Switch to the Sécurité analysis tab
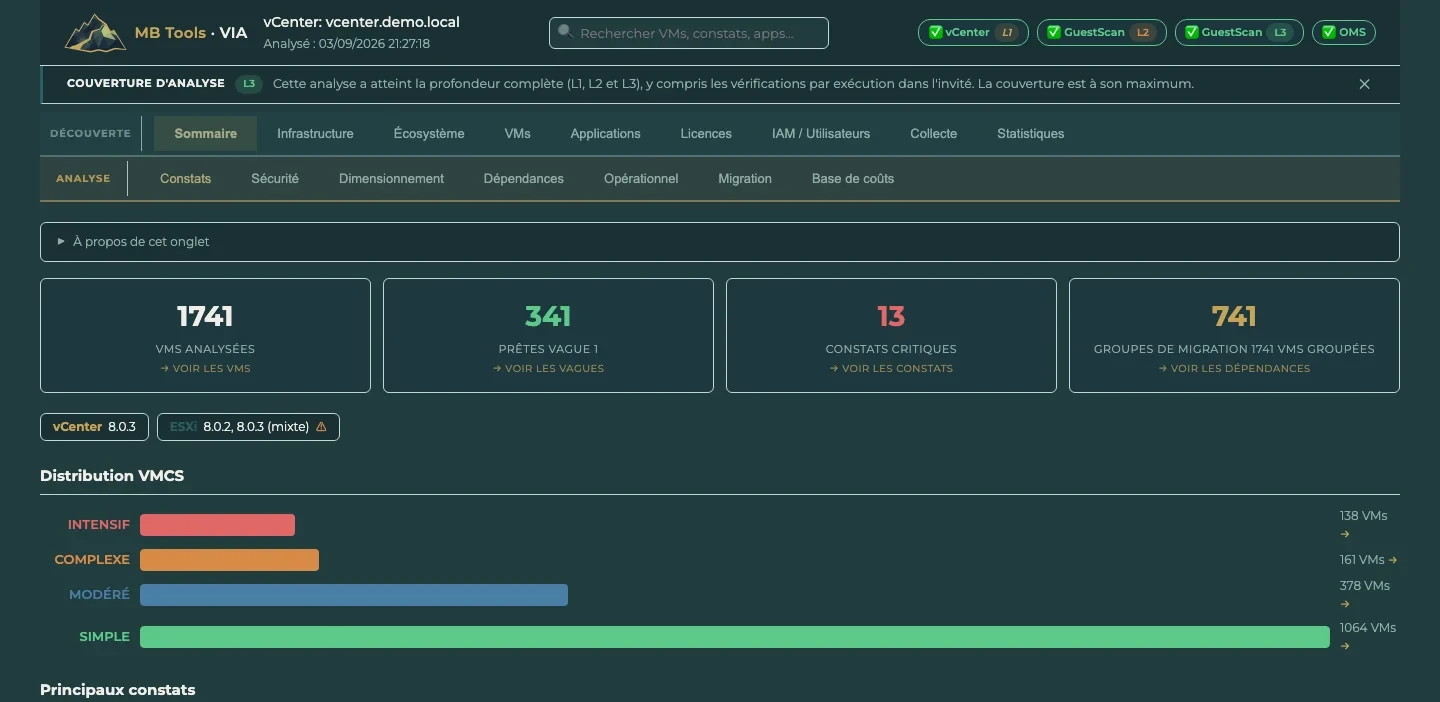Image resolution: width=1440 pixels, height=702 pixels. coord(275,178)
